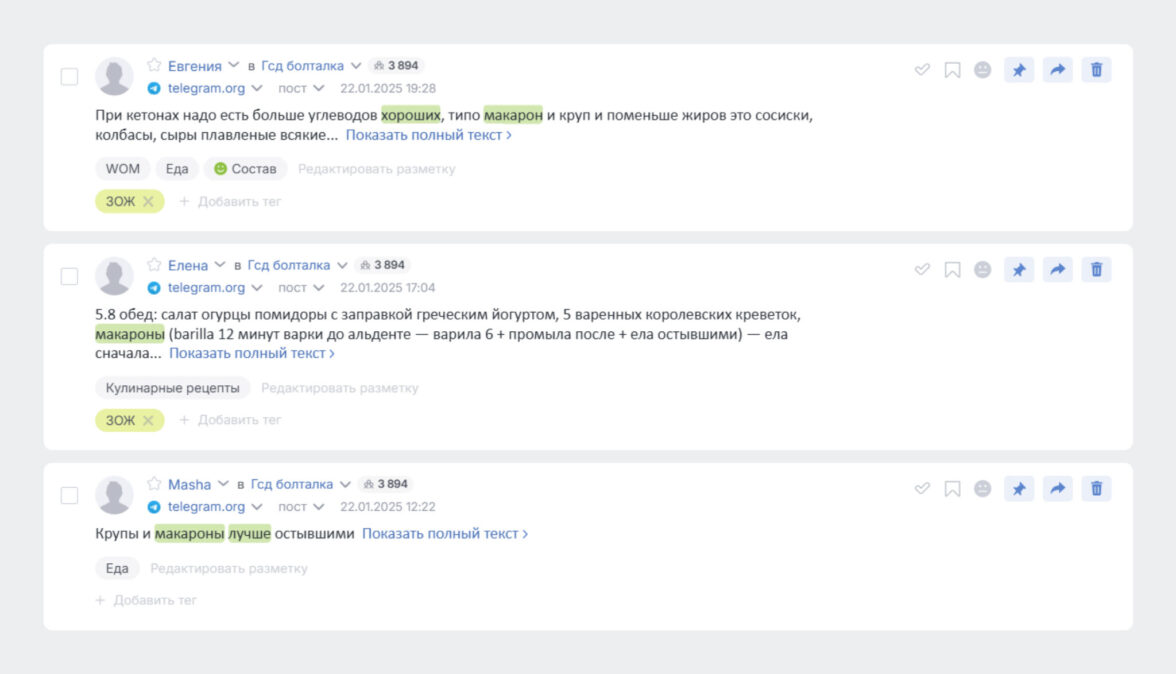
Task: Bookmark Елена's post
Action: (x=952, y=269)
